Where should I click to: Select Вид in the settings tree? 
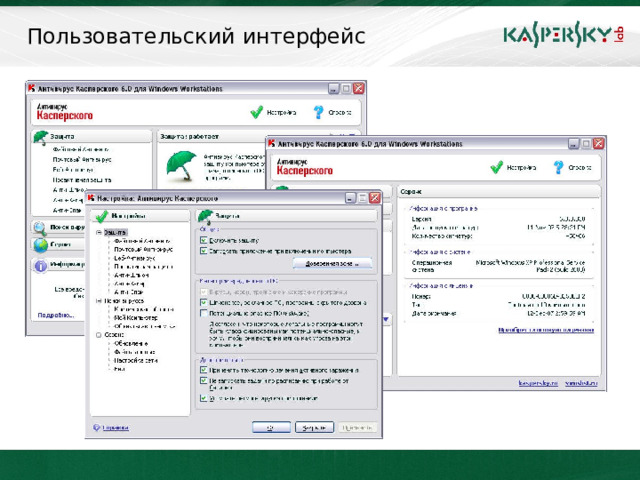pyautogui.click(x=119, y=369)
